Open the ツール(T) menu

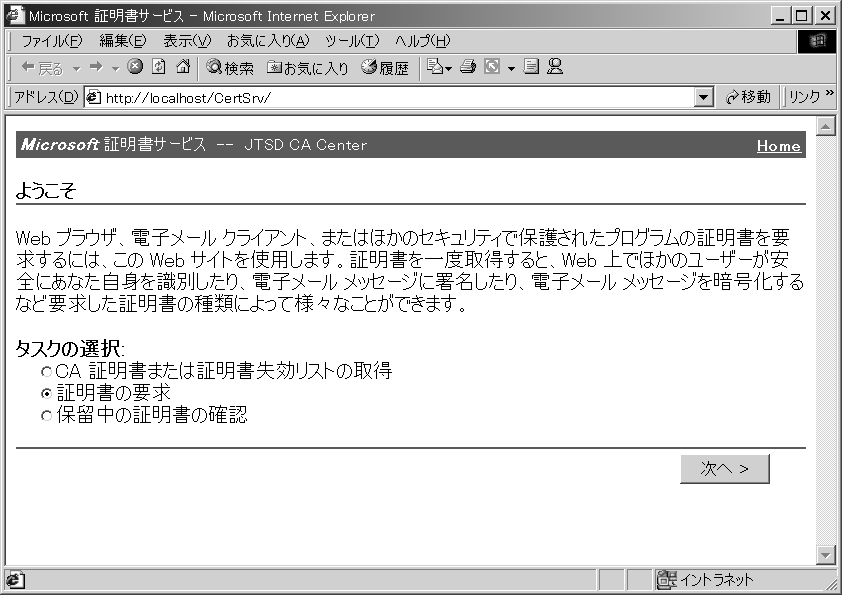(352, 41)
